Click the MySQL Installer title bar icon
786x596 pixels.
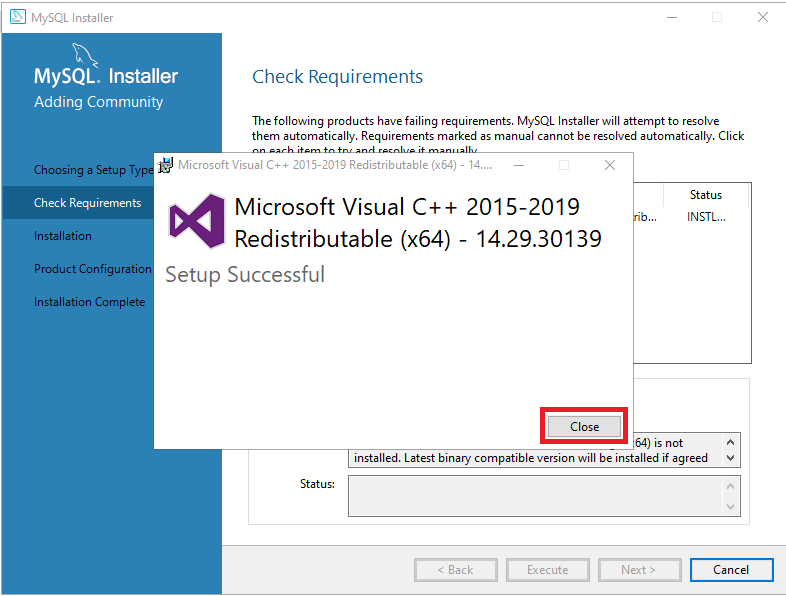click(18, 17)
